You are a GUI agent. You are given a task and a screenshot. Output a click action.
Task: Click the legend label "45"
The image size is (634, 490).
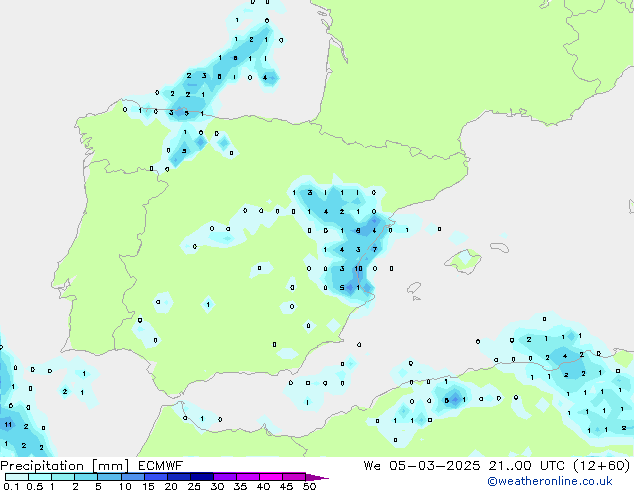(x=286, y=486)
